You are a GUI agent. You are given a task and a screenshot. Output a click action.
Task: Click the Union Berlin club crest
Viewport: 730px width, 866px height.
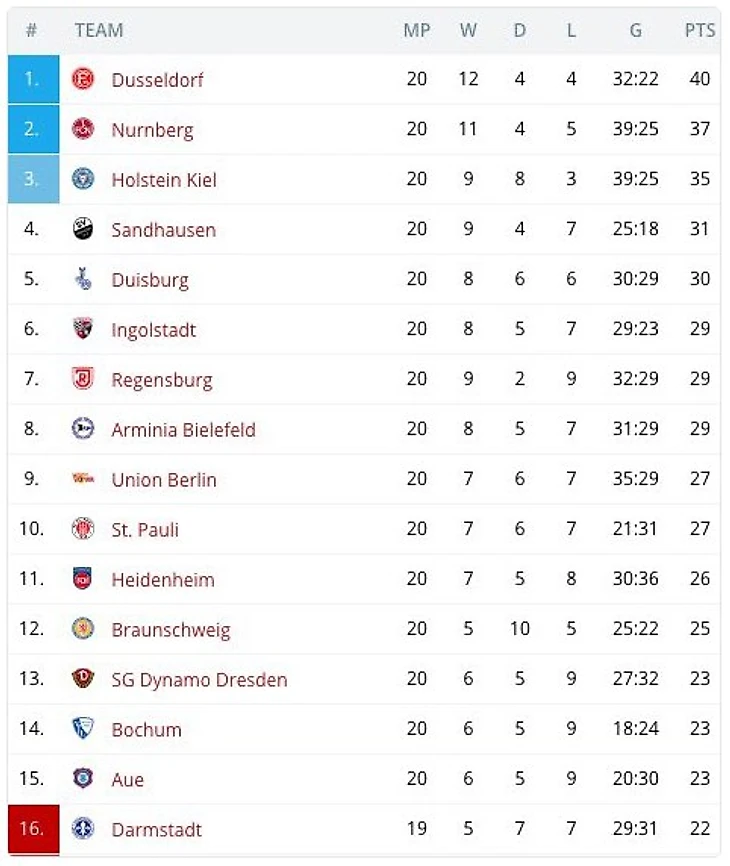click(x=83, y=479)
